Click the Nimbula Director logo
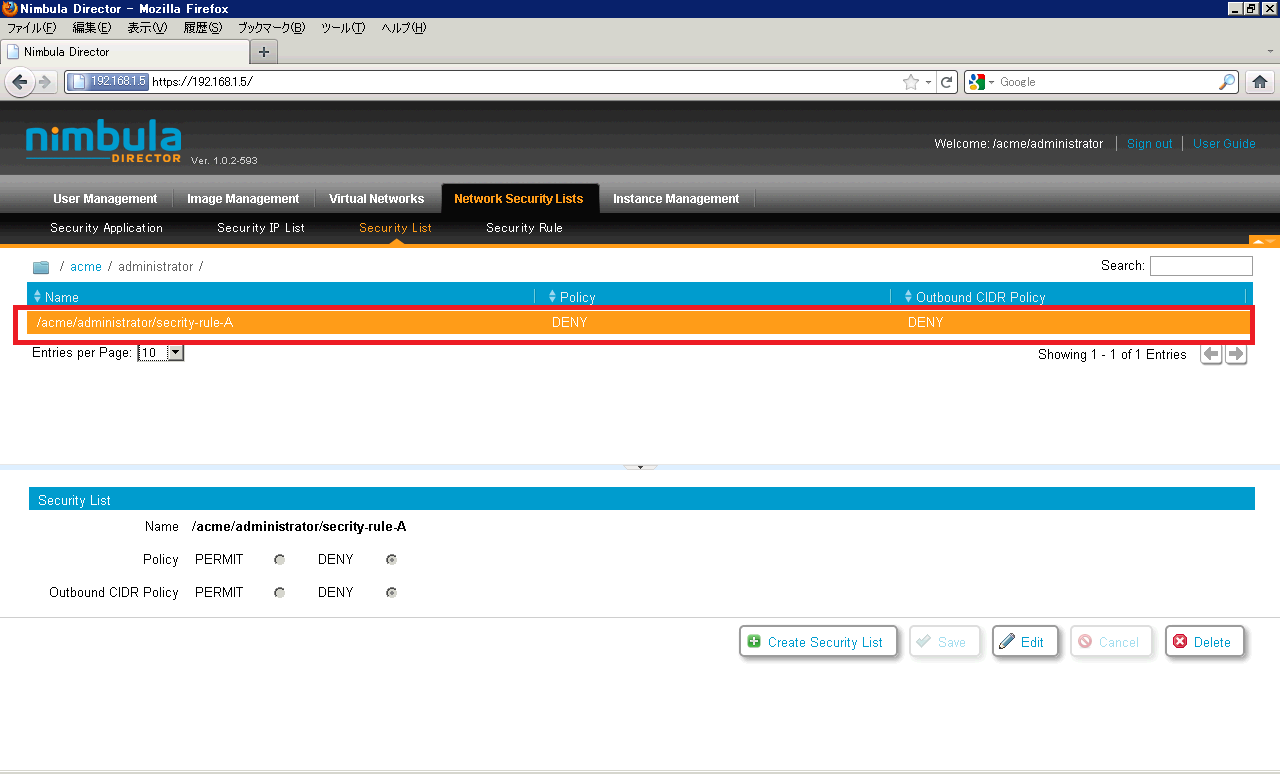The width and height of the screenshot is (1280, 774). [104, 142]
